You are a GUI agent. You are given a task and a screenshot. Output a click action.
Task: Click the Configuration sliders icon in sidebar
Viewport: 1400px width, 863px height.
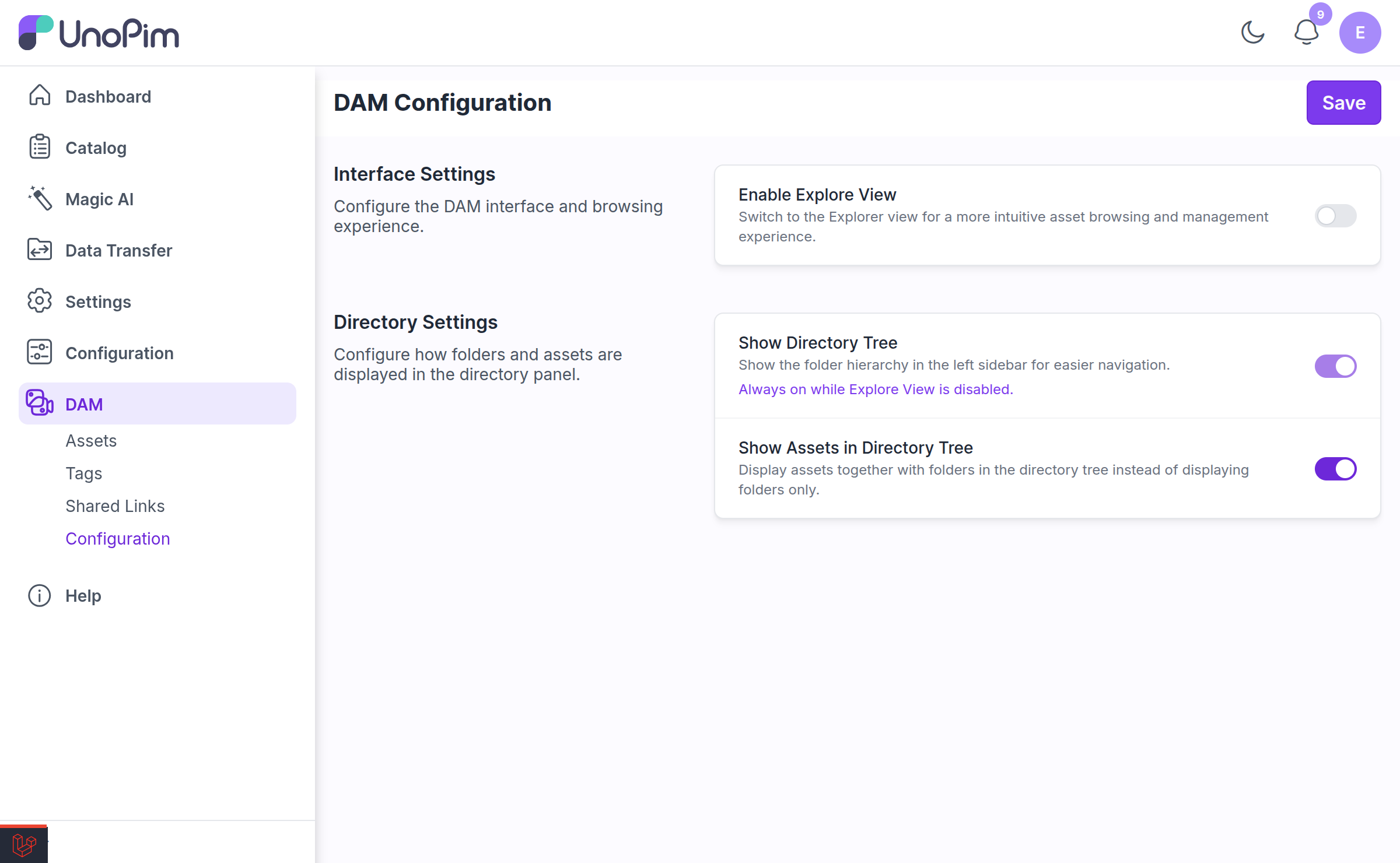40,353
